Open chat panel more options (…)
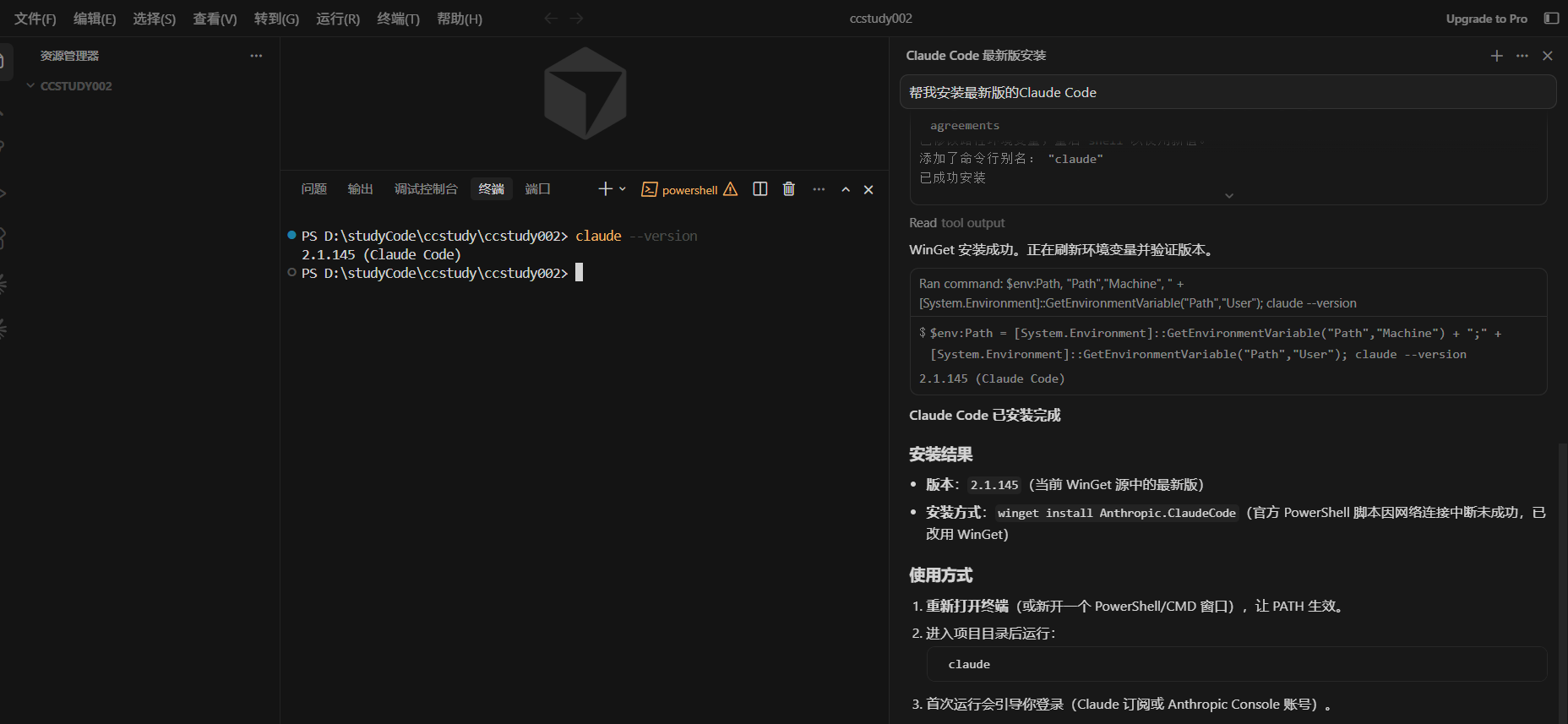This screenshot has height=724, width=1568. click(1522, 56)
